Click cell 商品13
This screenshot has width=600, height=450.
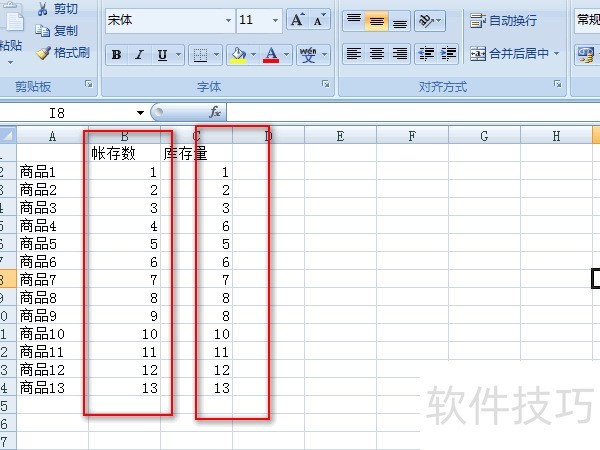tap(52, 388)
